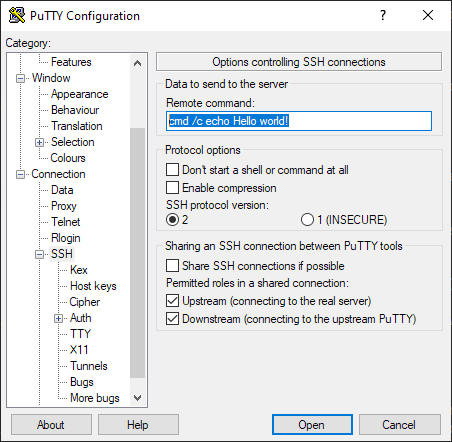452x442 pixels.
Task: Open the Tunnels category
Action: click(x=89, y=366)
